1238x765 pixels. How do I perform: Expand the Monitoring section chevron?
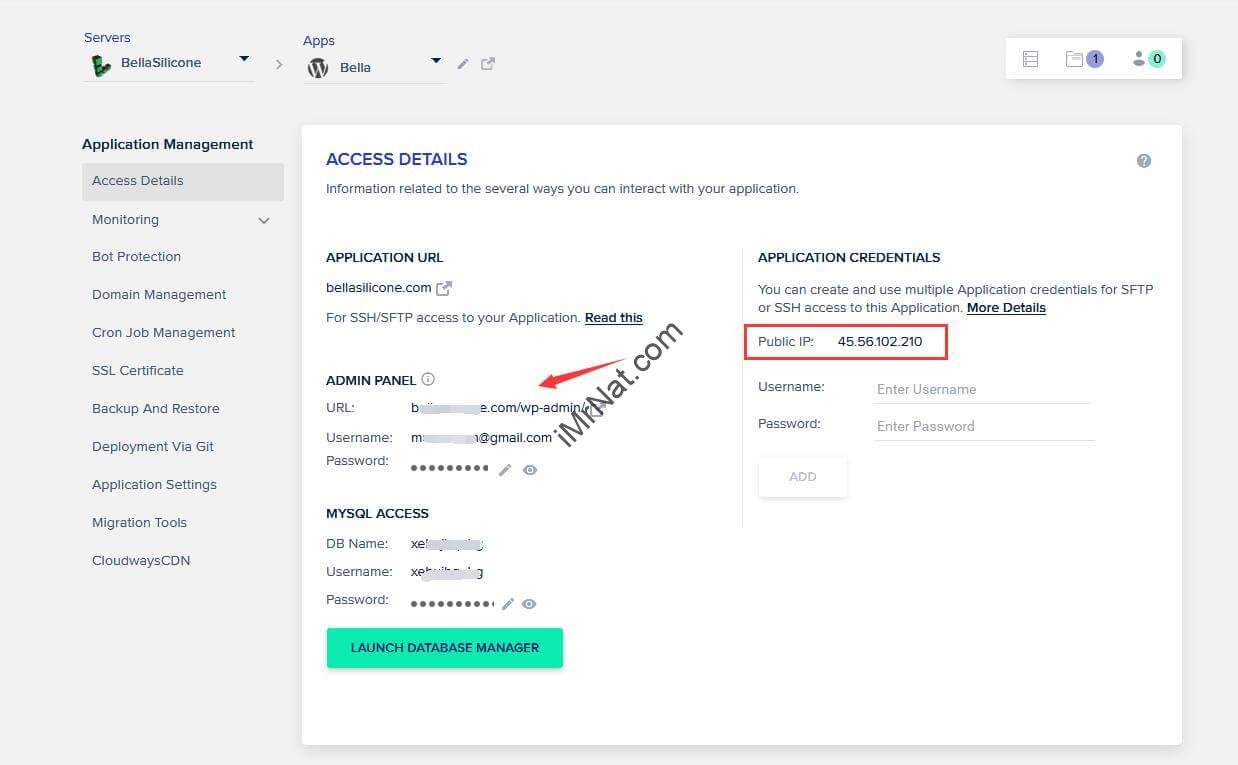[264, 221]
